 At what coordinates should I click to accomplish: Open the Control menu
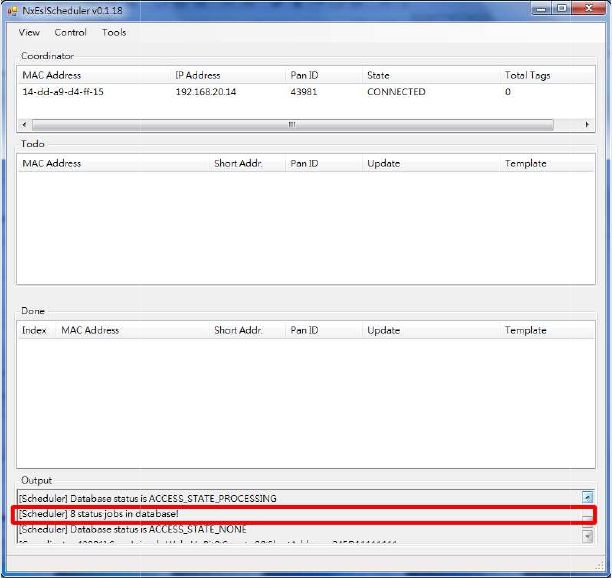(70, 32)
